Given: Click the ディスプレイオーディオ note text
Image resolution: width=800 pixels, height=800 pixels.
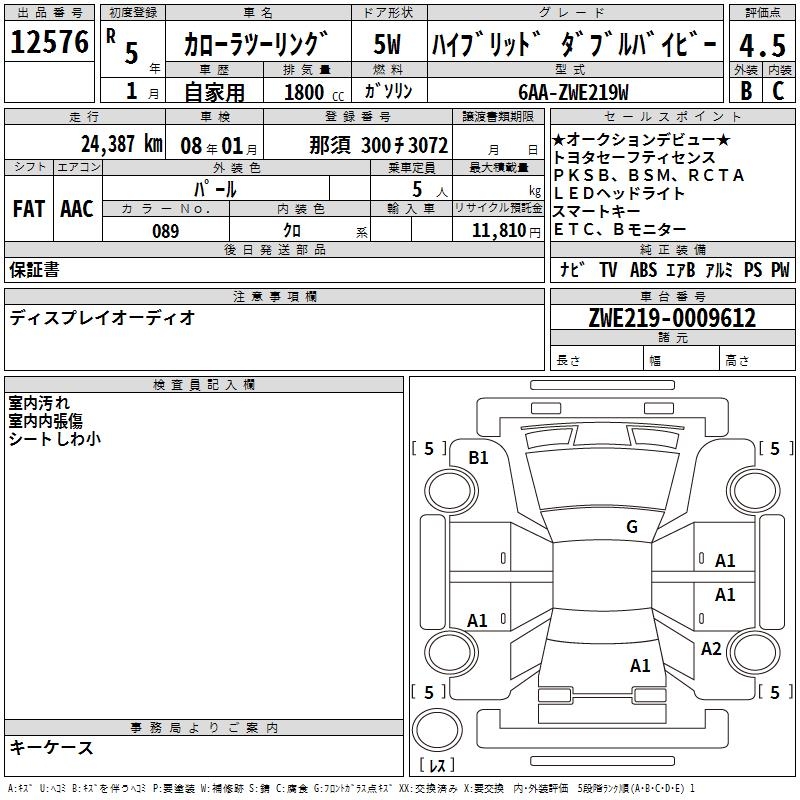Looking at the screenshot, I should [x=102, y=318].
